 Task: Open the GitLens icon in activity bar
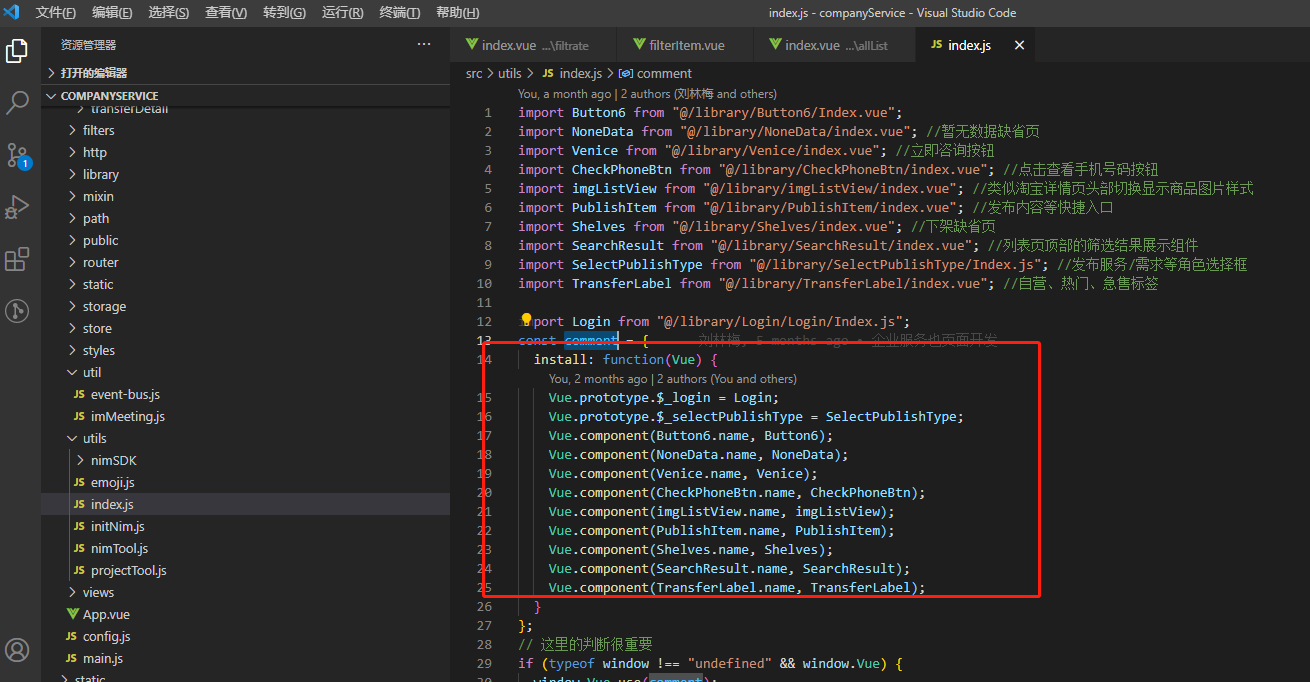[17, 311]
